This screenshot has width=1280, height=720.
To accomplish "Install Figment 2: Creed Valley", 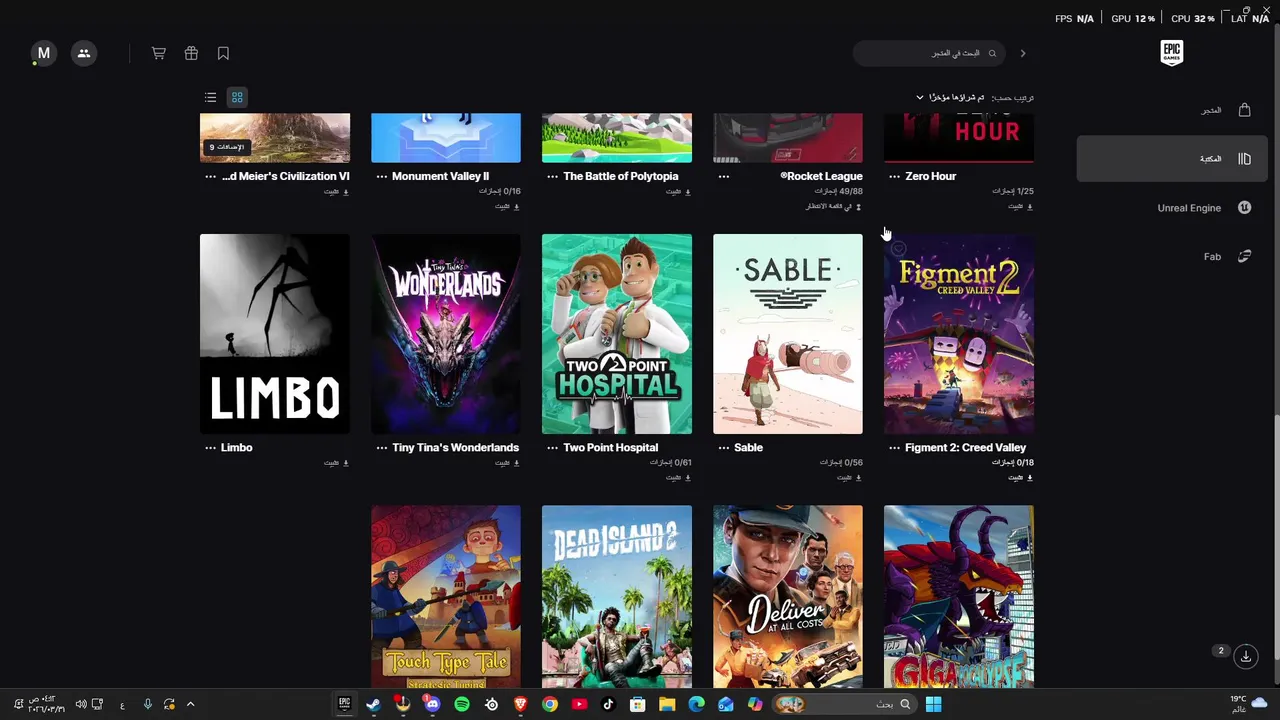I will [x=1020, y=478].
